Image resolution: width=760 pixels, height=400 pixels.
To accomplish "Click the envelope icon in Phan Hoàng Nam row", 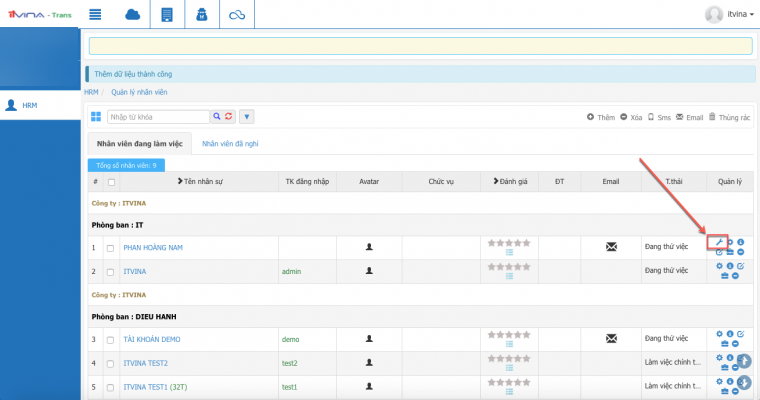I will [x=611, y=246].
